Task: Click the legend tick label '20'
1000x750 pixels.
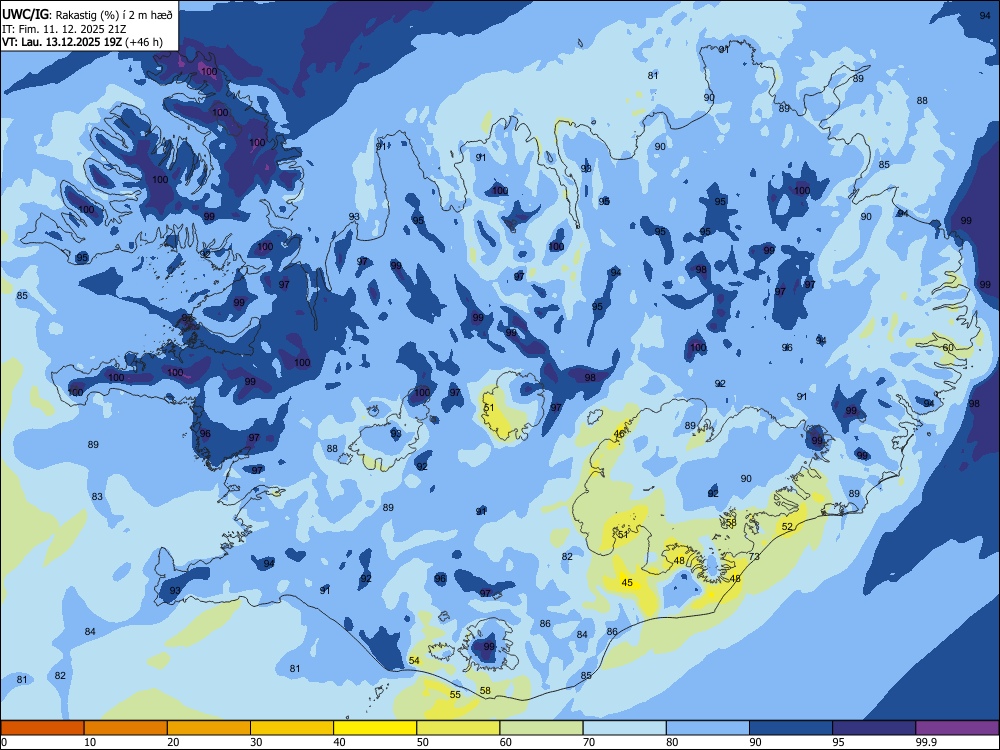Action: pyautogui.click(x=173, y=742)
